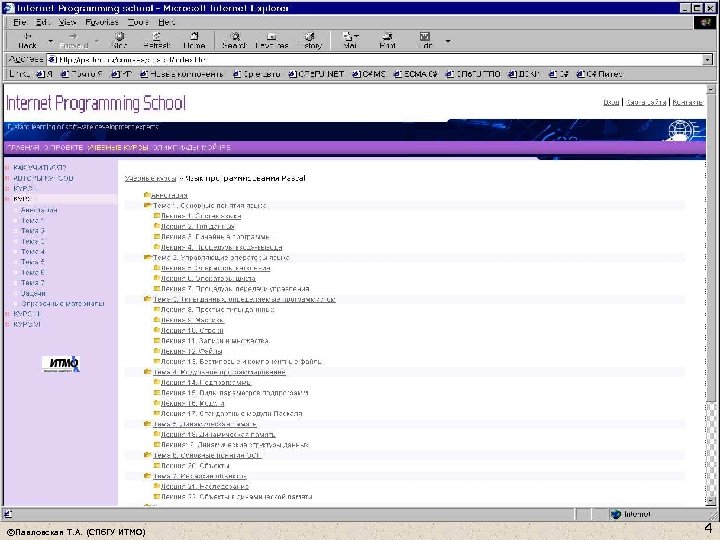Open the Help menu
The image size is (720, 540).
coord(166,22)
